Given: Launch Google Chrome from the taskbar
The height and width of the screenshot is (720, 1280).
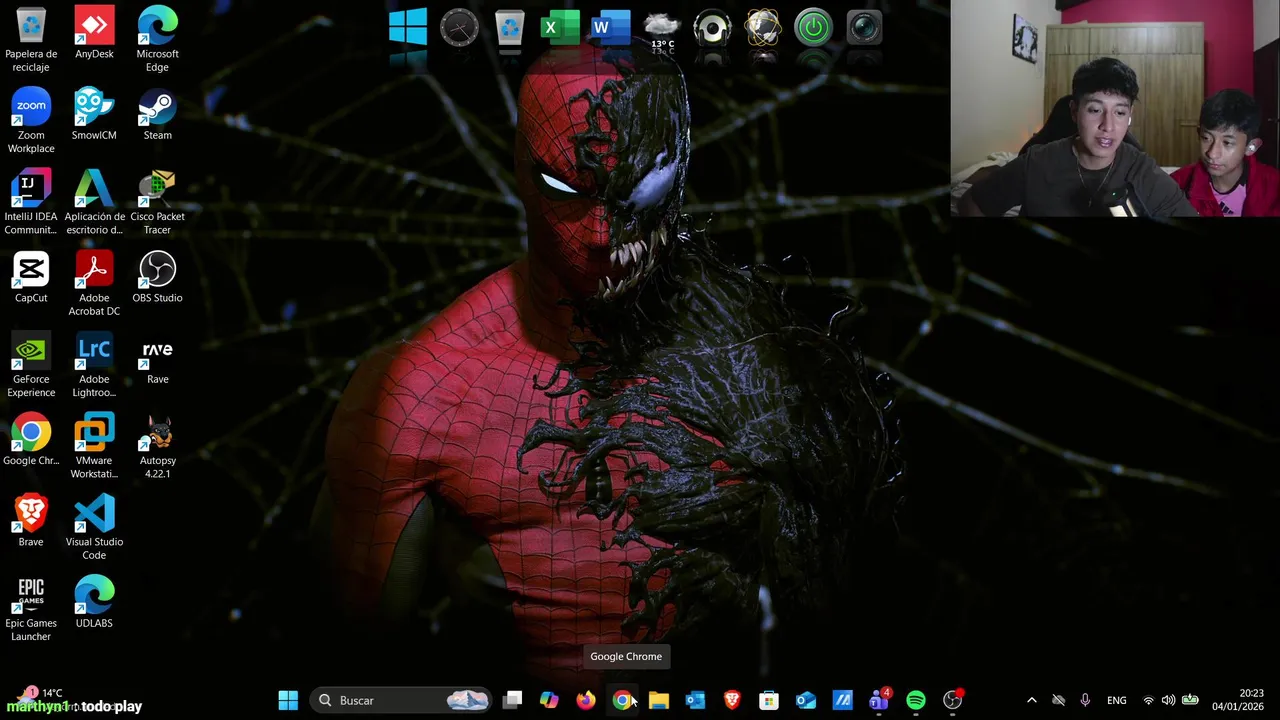Looking at the screenshot, I should [x=622, y=700].
